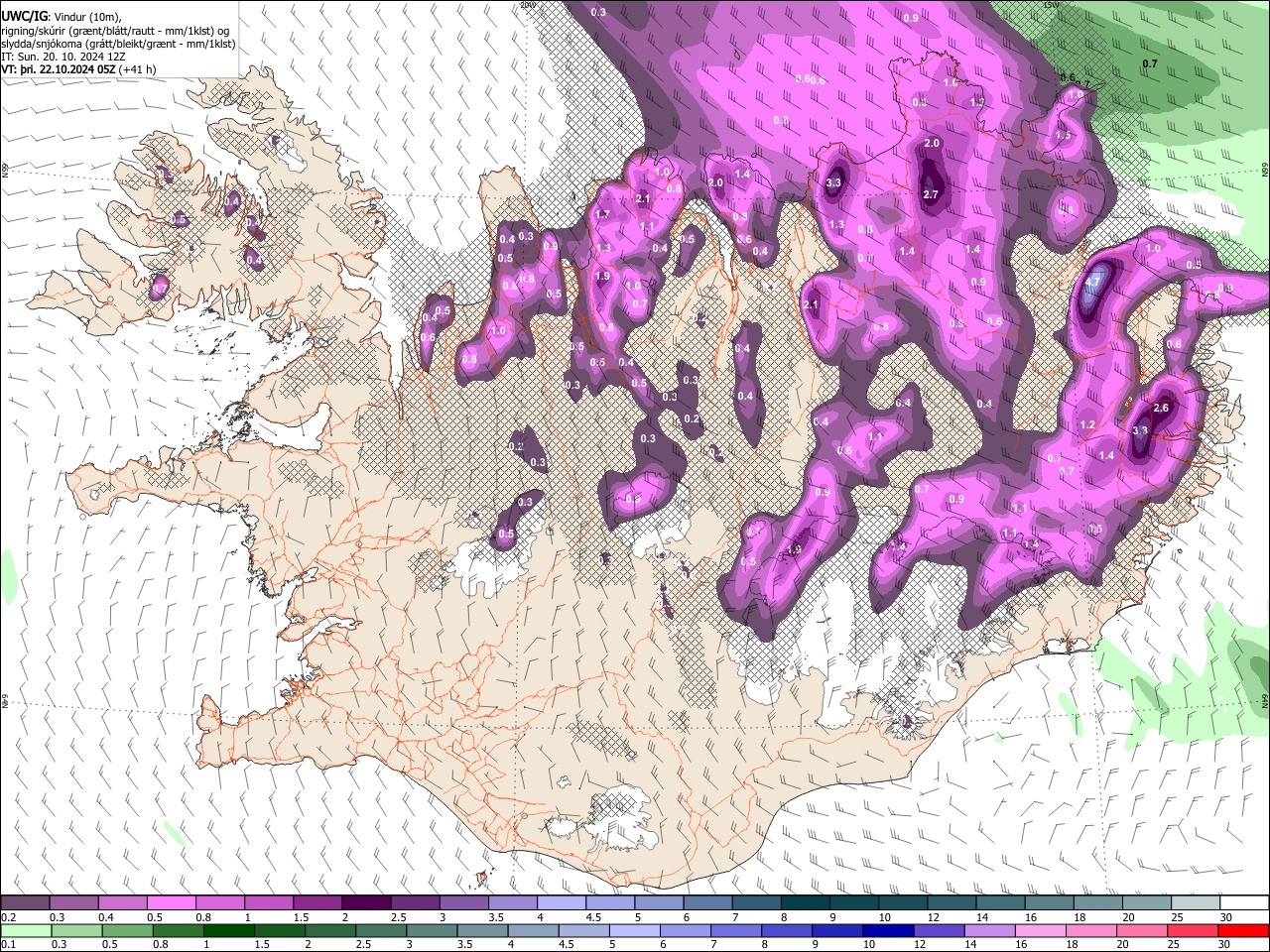Click the '(+41 h)' forecast offset text
The width and height of the screenshot is (1270, 952).
(x=137, y=70)
